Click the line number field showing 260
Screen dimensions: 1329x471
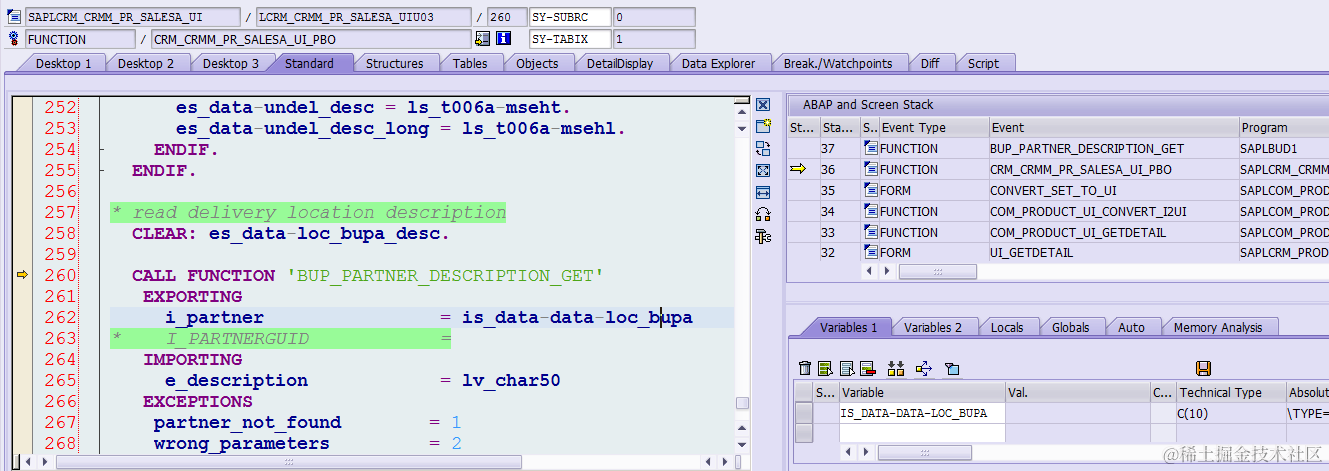[x=506, y=17]
